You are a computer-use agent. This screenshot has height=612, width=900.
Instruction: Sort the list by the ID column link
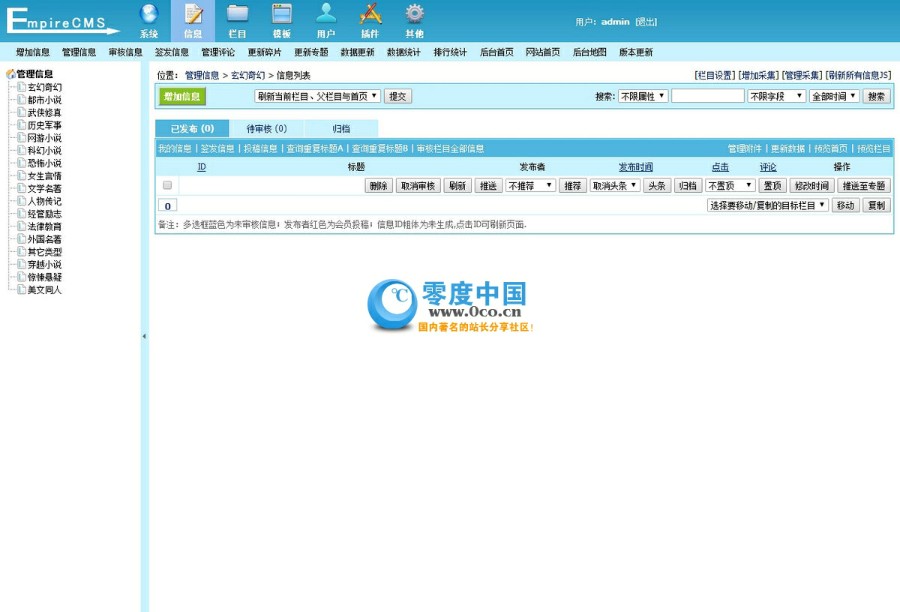click(x=201, y=167)
